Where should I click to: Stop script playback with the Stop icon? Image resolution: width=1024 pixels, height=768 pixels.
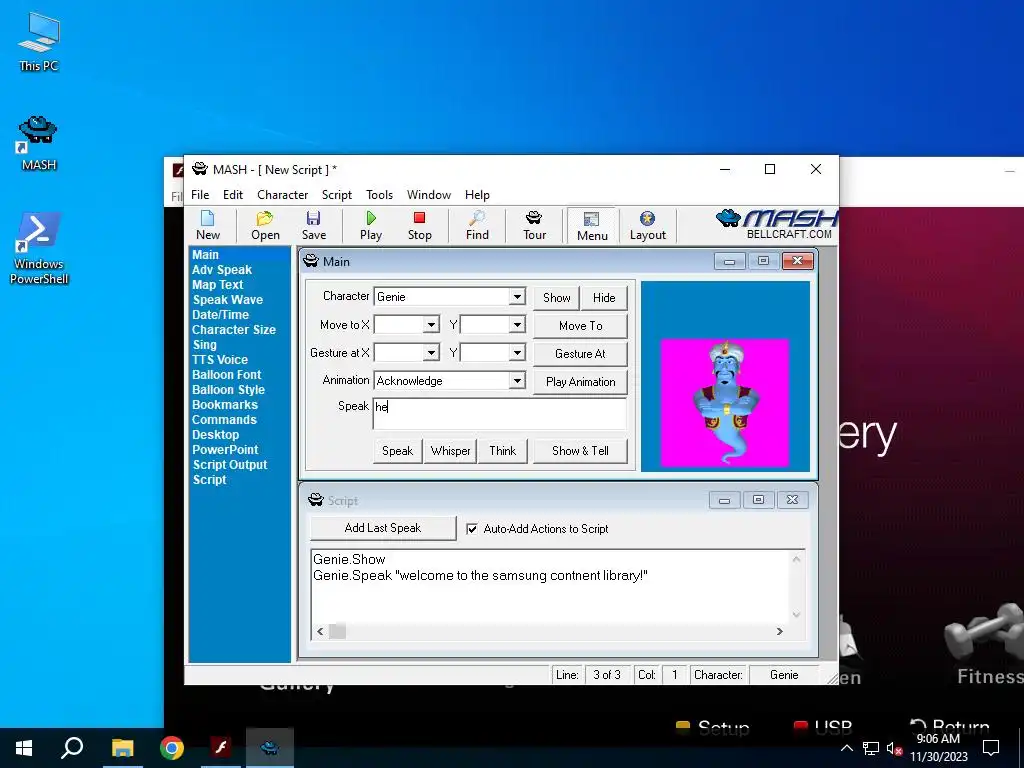[419, 225]
